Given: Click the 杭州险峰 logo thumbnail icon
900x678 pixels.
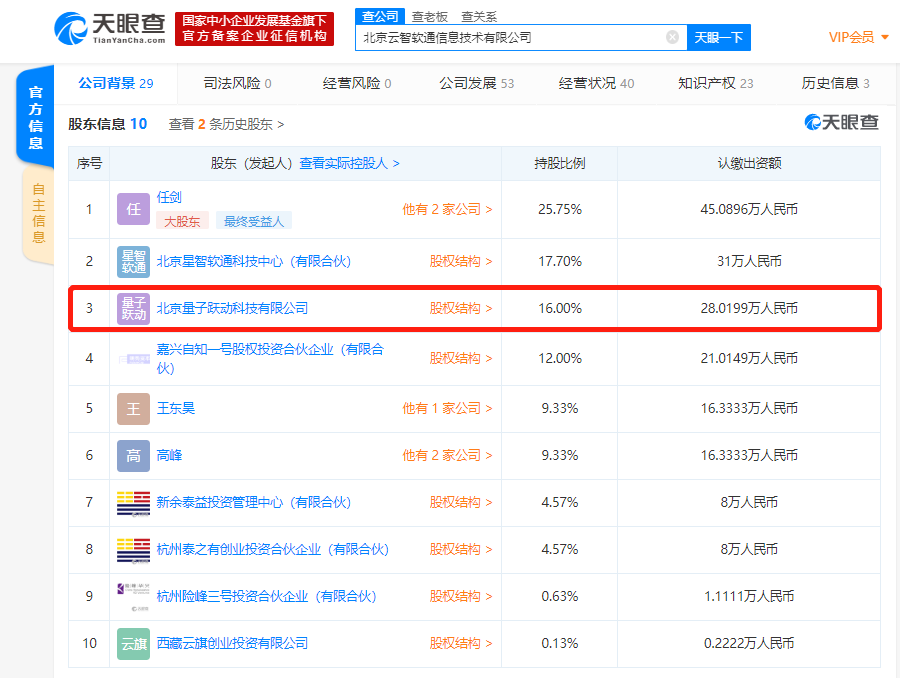Looking at the screenshot, I should pos(133,596).
